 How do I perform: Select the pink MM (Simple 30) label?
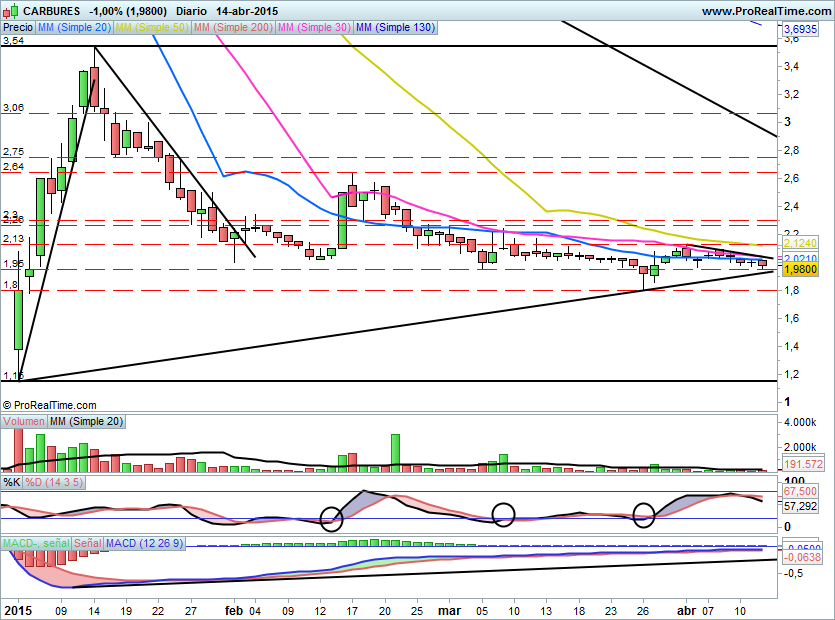(x=313, y=28)
